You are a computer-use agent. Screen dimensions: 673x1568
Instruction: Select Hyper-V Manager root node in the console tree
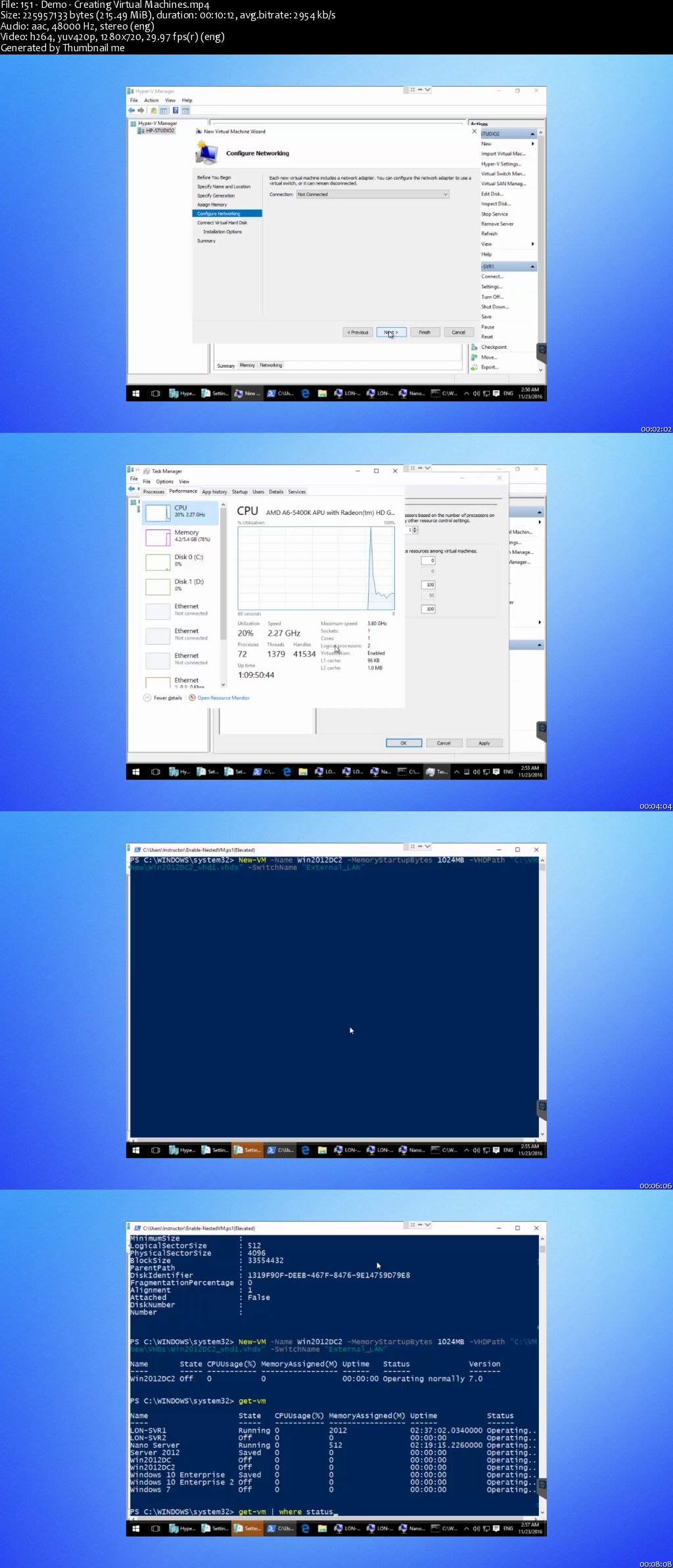pos(154,123)
